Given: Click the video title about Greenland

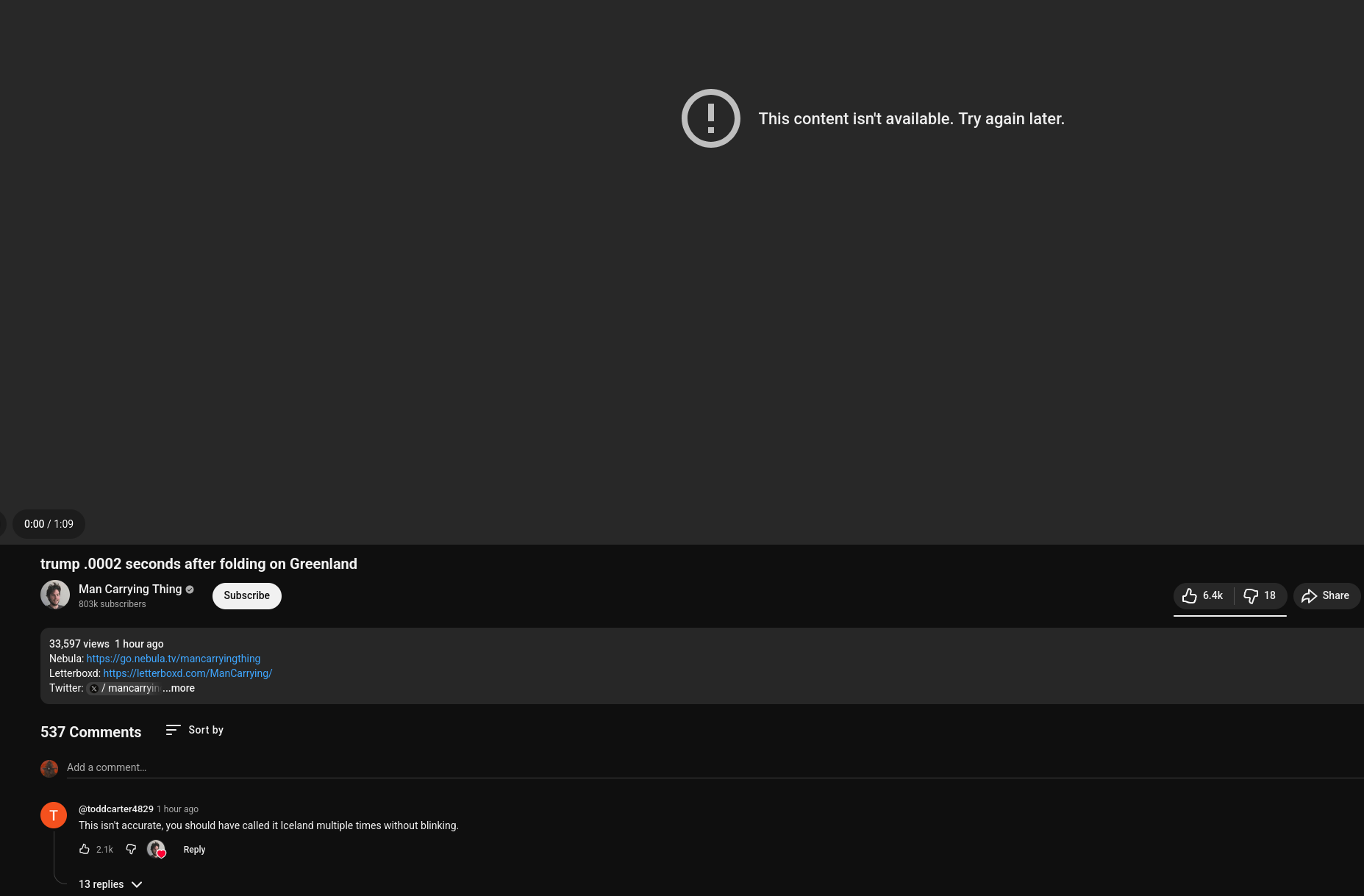Looking at the screenshot, I should coord(199,564).
